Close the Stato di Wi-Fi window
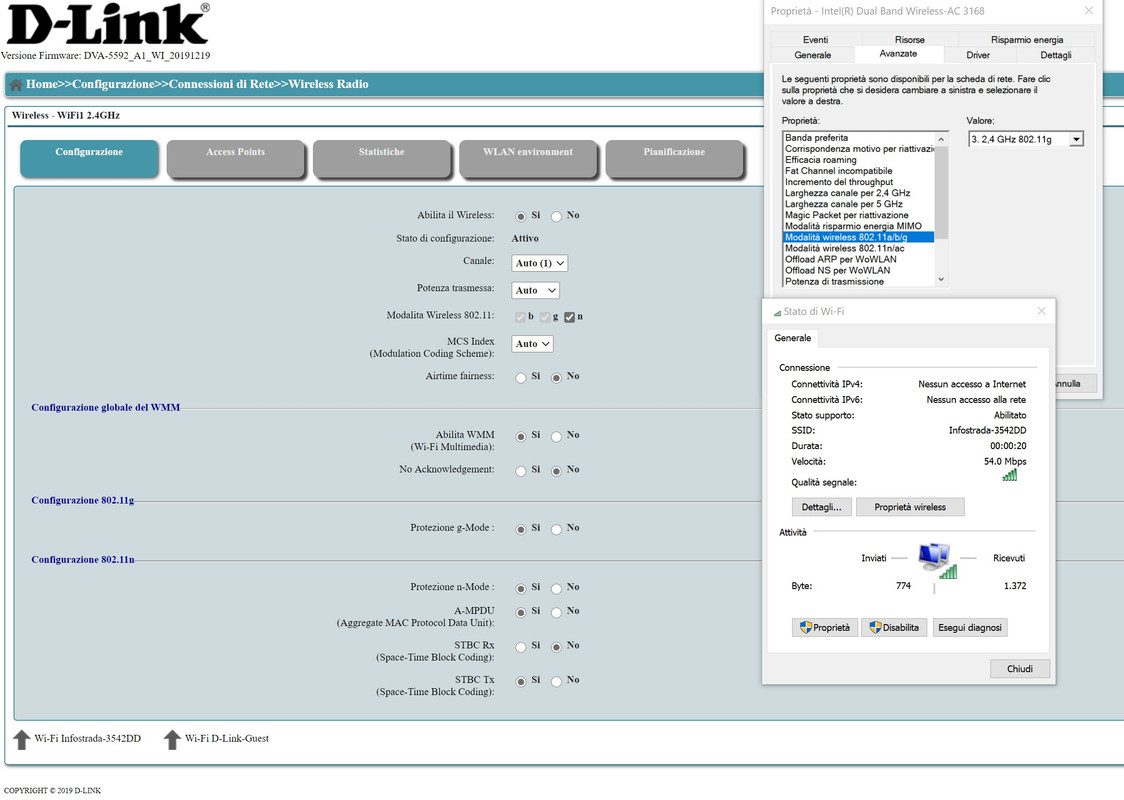 (1042, 311)
